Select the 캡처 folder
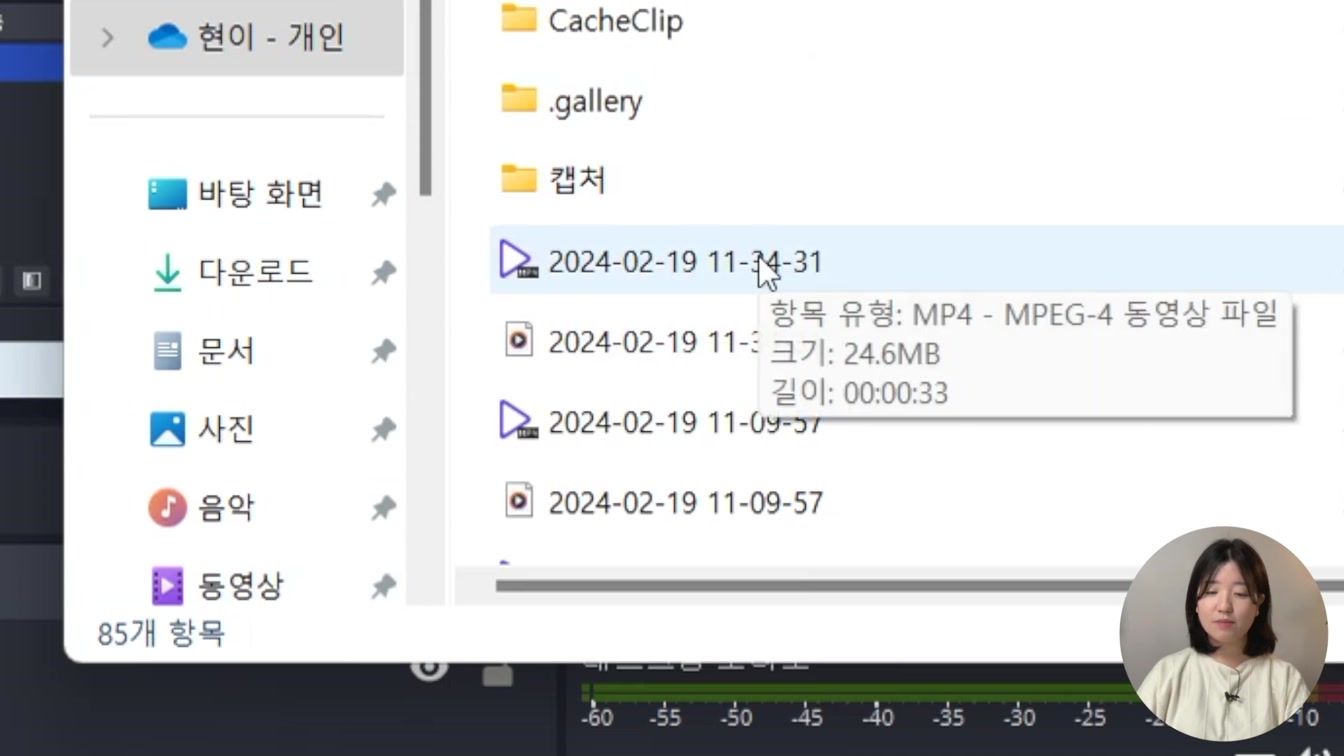This screenshot has height=756, width=1344. [x=553, y=180]
